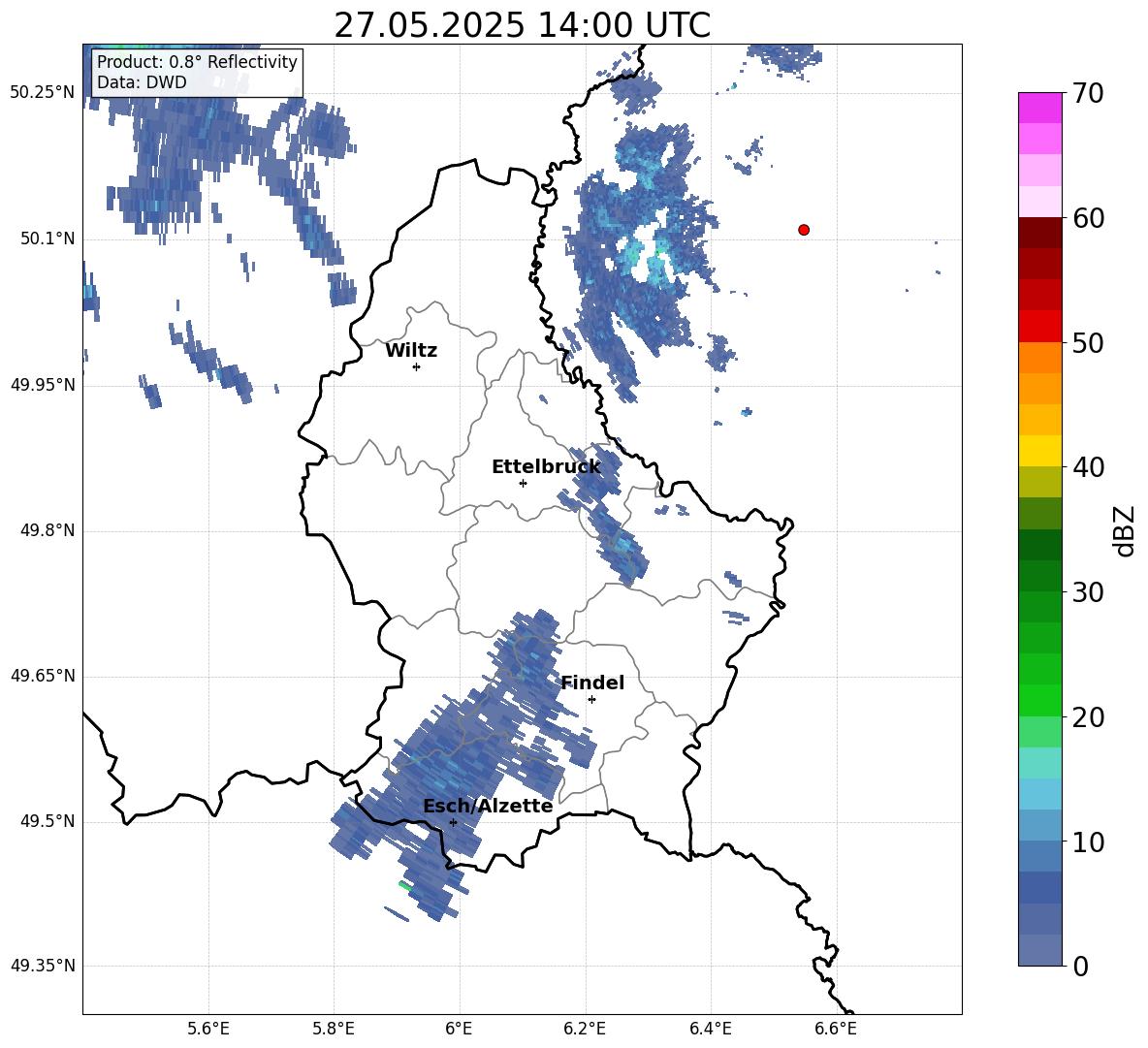Click the magenta 70 dBZ color band

(1040, 108)
